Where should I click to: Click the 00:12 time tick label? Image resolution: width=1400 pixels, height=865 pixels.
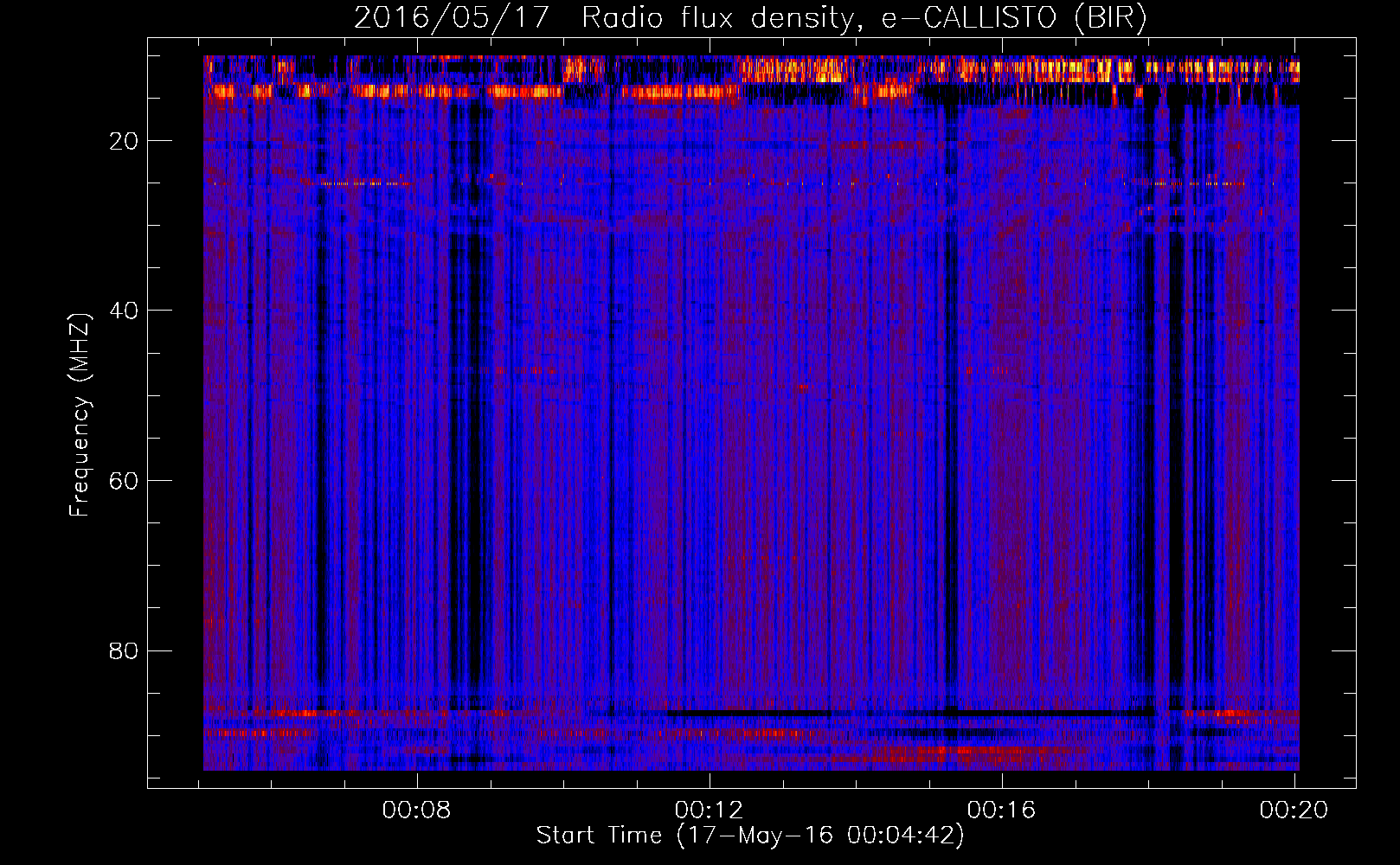(710, 811)
